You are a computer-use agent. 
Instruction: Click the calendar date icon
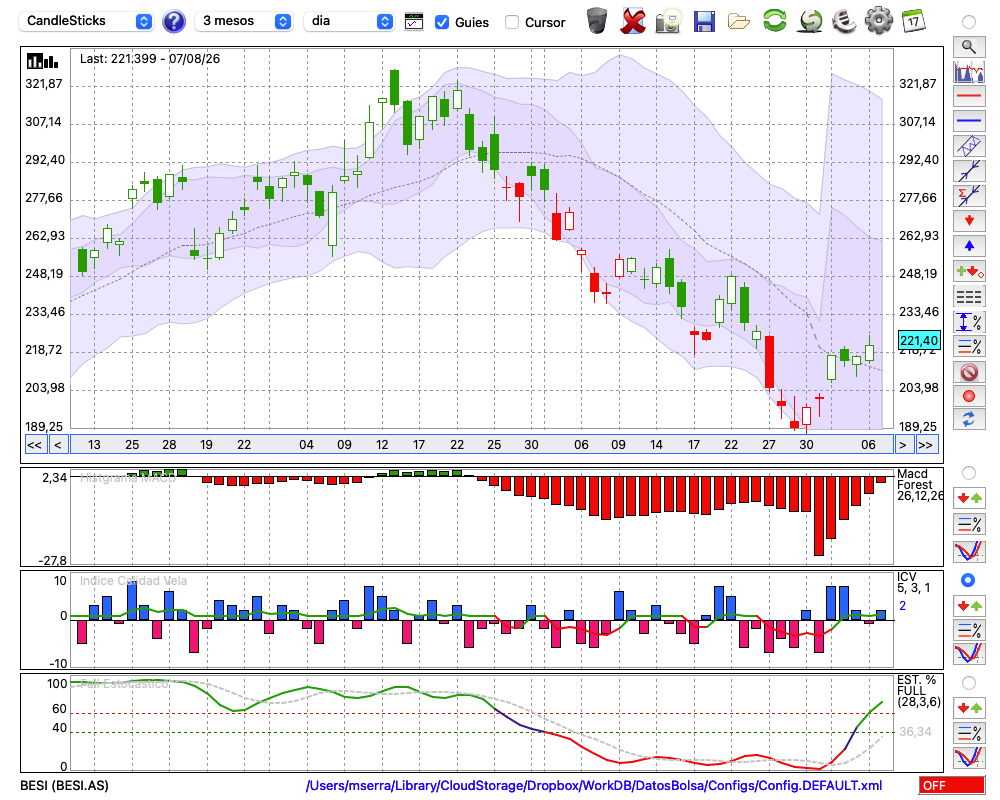pyautogui.click(x=913, y=21)
